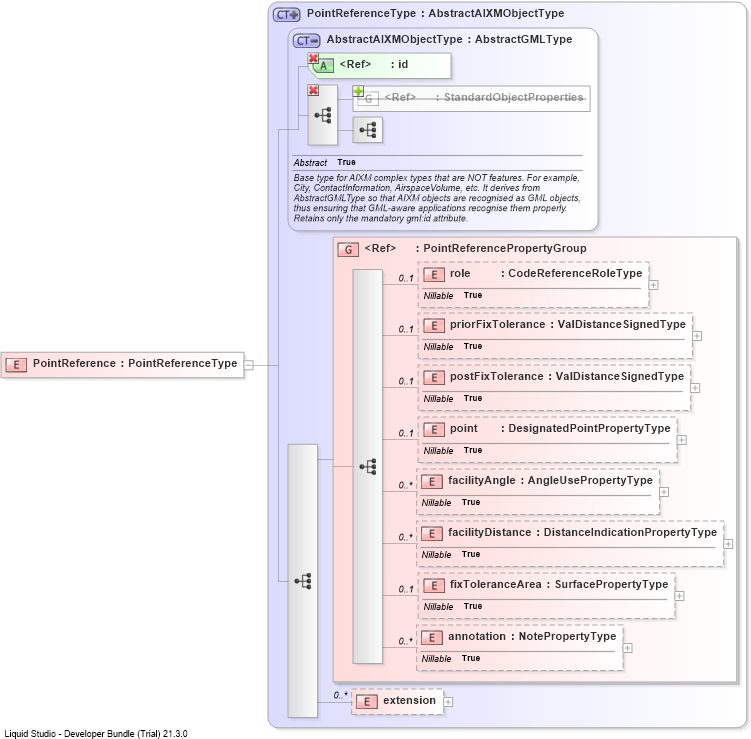Click the CT icon of PointReferenceType
Screen dimensions: 751x739
pyautogui.click(x=286, y=14)
